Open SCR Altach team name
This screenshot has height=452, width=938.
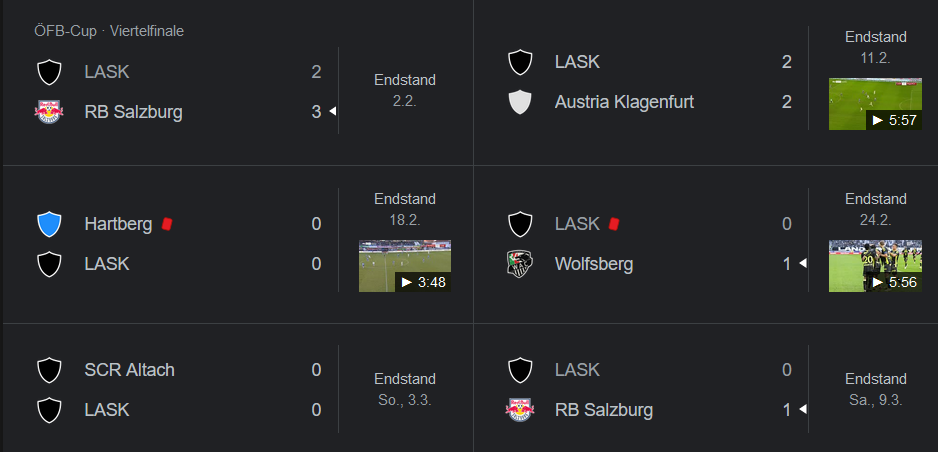coord(129,370)
